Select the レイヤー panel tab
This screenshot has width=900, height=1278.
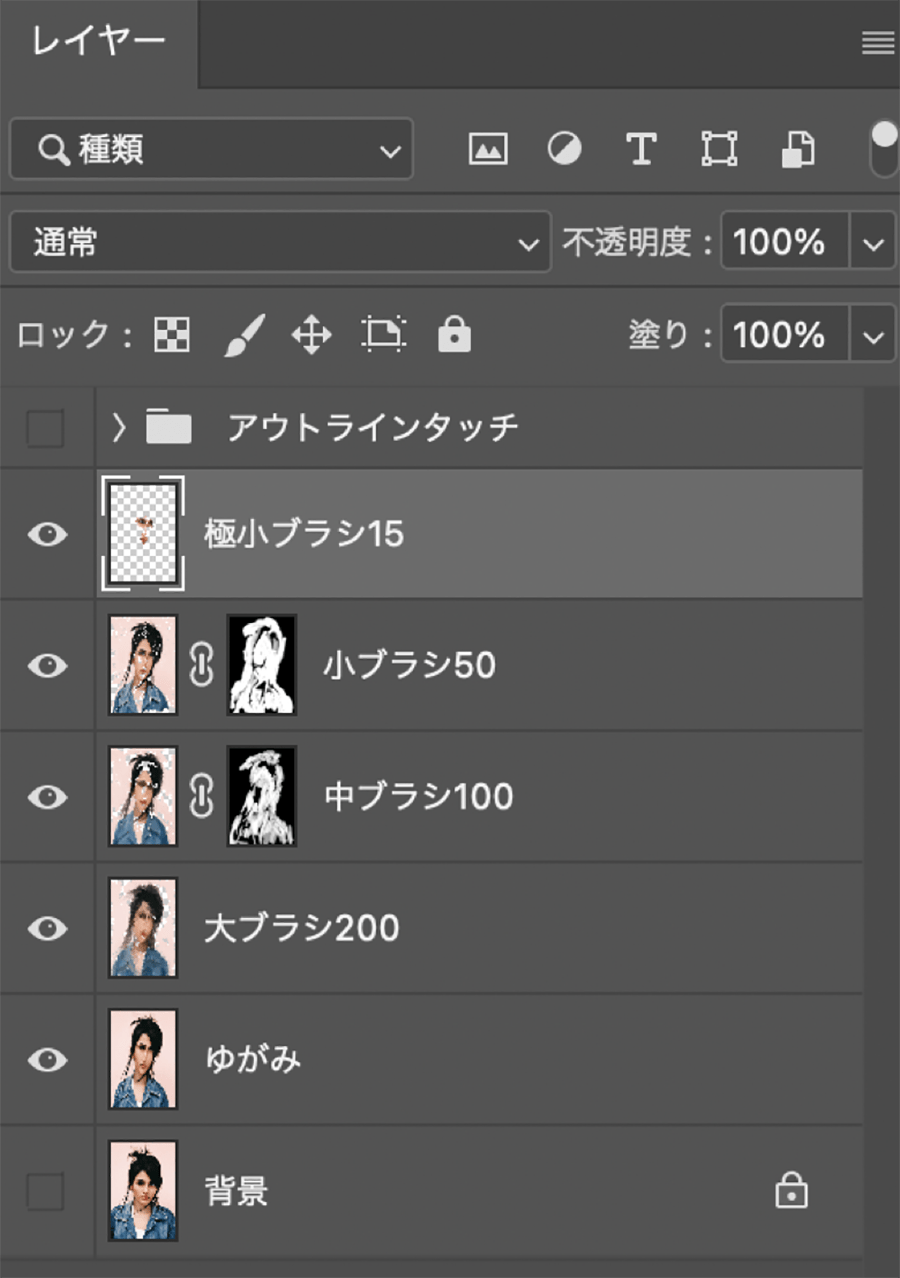[98, 42]
